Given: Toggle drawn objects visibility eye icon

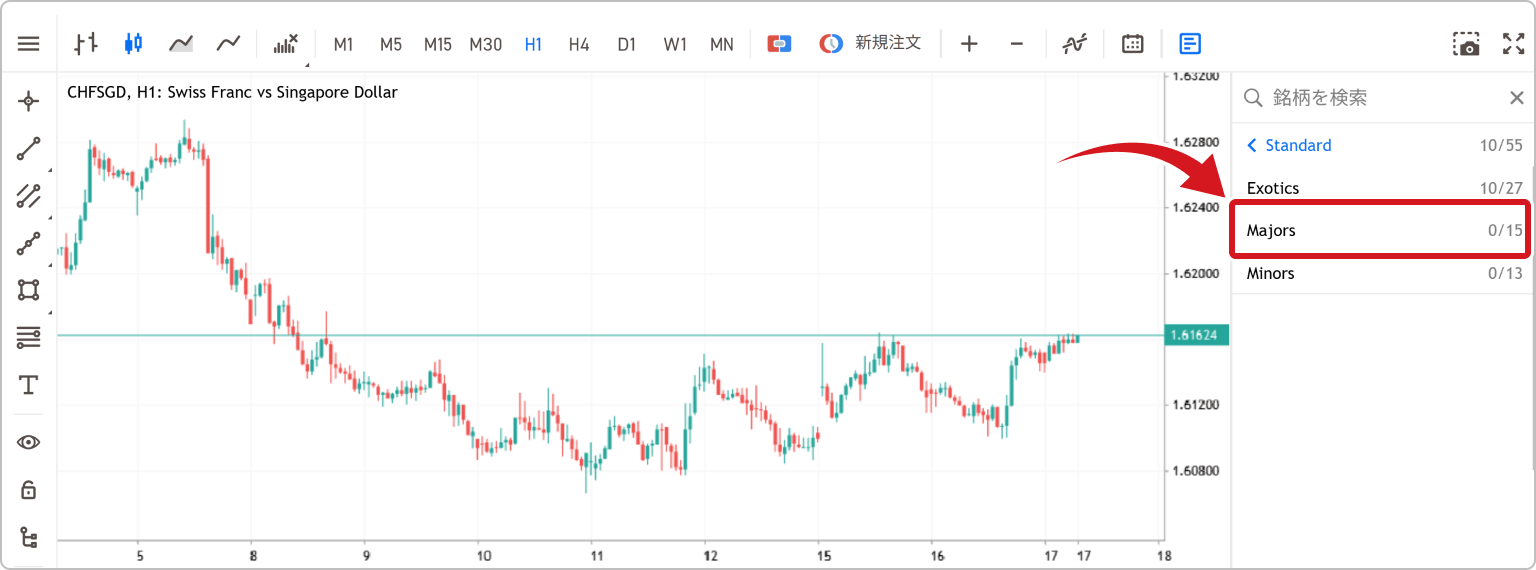Looking at the screenshot, I should pos(29,442).
